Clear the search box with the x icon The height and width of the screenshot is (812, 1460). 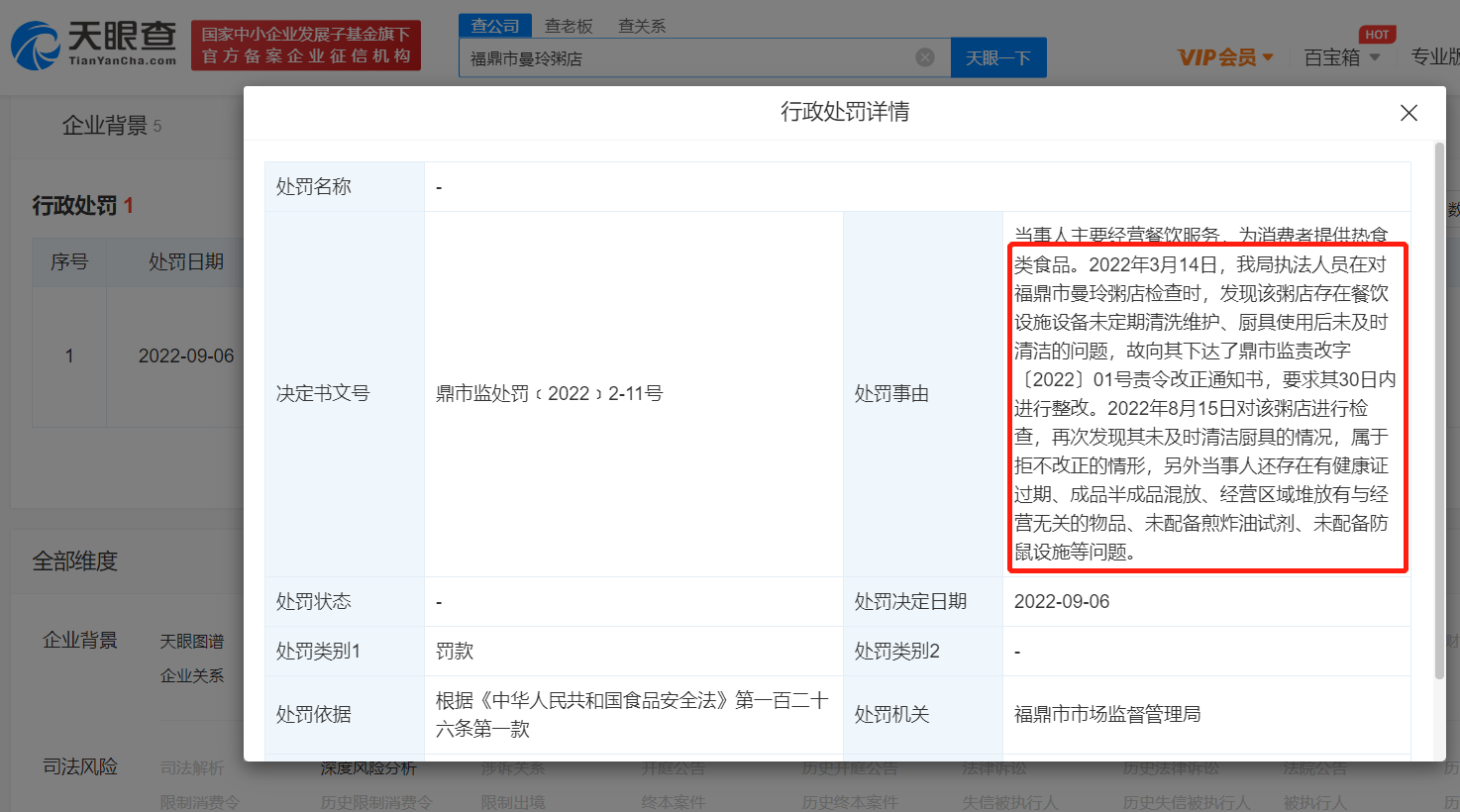pyautogui.click(x=925, y=57)
